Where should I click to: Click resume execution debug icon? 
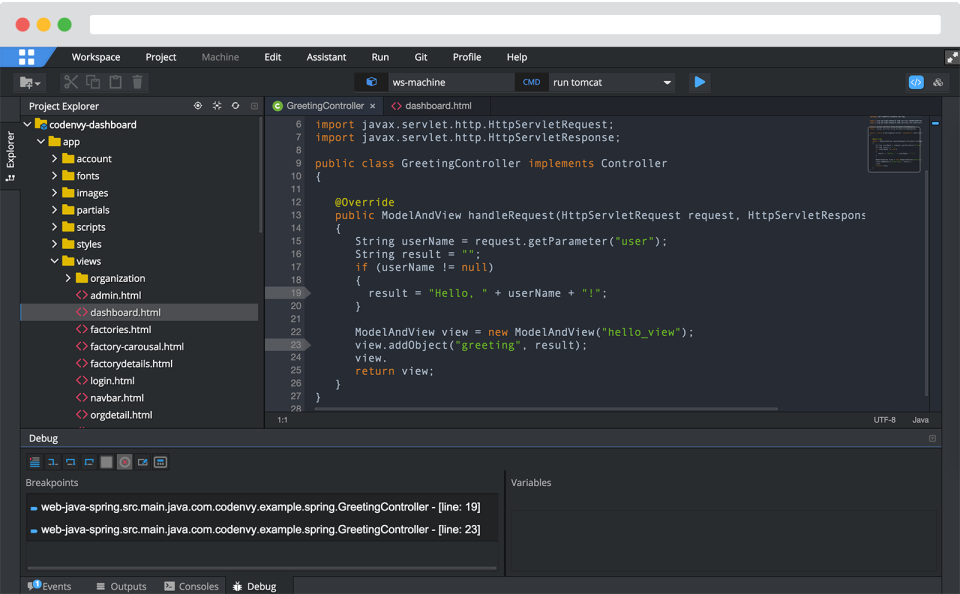(35, 462)
